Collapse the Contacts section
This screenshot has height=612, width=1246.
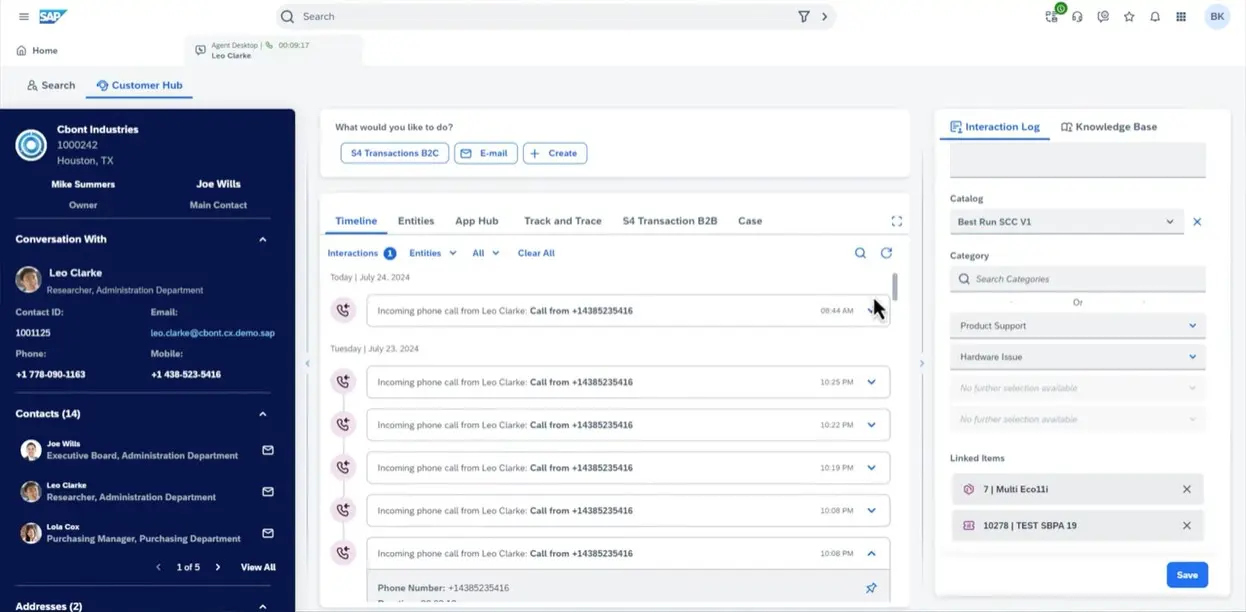[x=263, y=414]
